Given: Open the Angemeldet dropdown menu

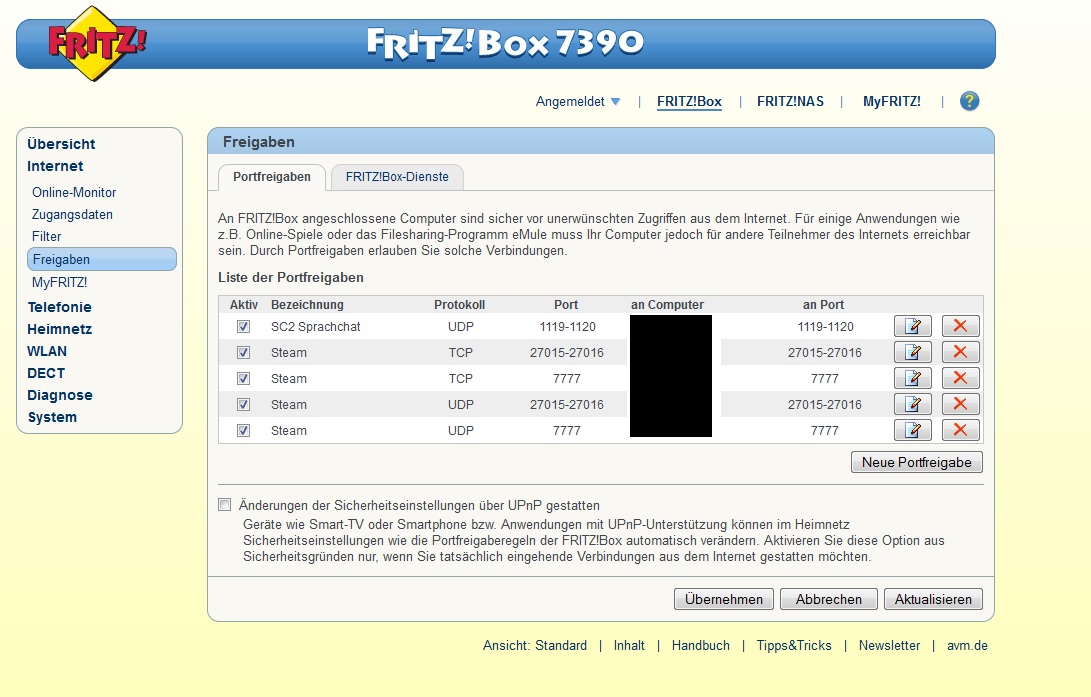Looking at the screenshot, I should pos(578,102).
